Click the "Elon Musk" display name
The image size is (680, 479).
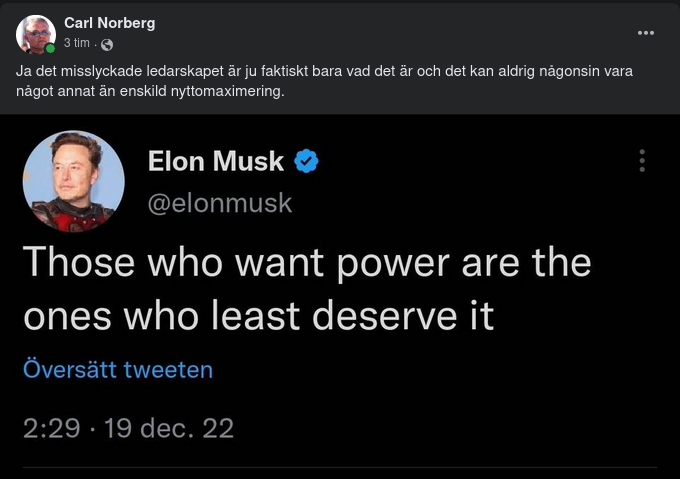[216, 161]
